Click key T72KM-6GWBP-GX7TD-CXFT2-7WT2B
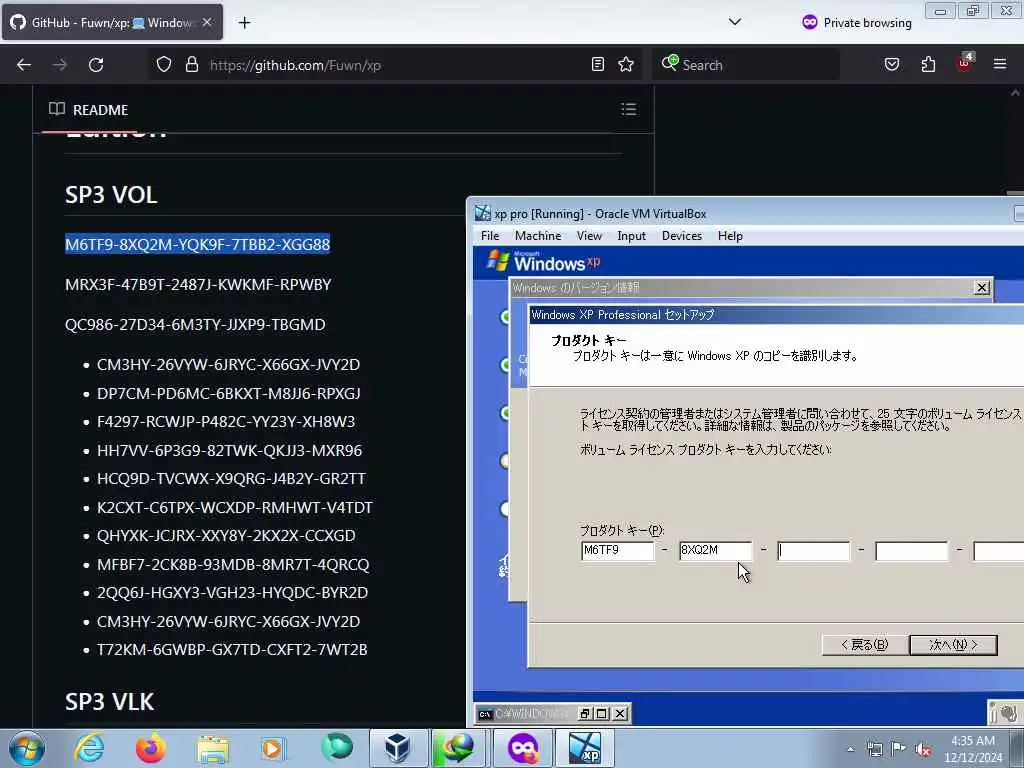Image resolution: width=1024 pixels, height=768 pixels. coord(232,650)
